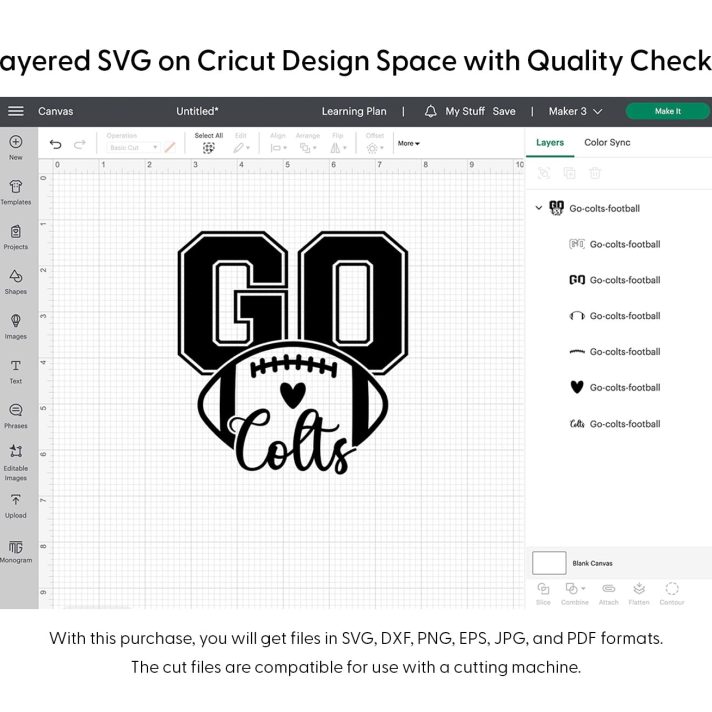
Task: Open the Arrange dropdown
Action: click(308, 148)
